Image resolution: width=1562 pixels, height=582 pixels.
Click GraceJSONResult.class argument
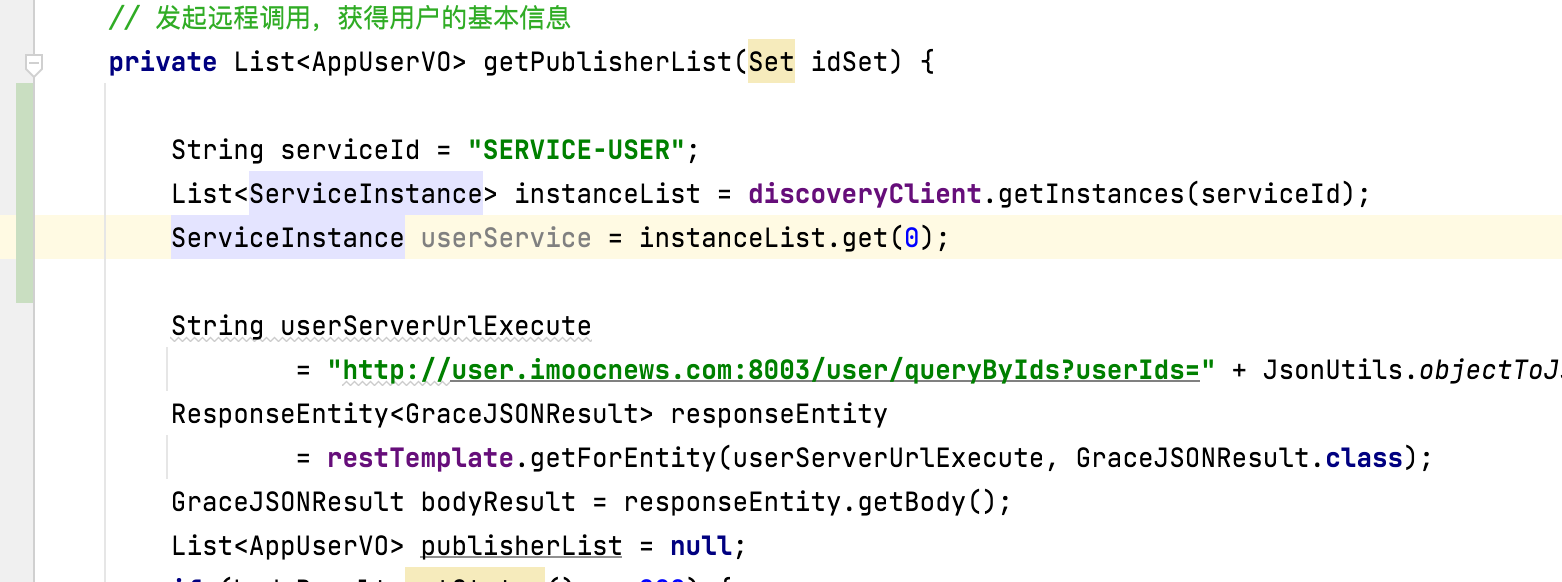pyautogui.click(x=1240, y=458)
